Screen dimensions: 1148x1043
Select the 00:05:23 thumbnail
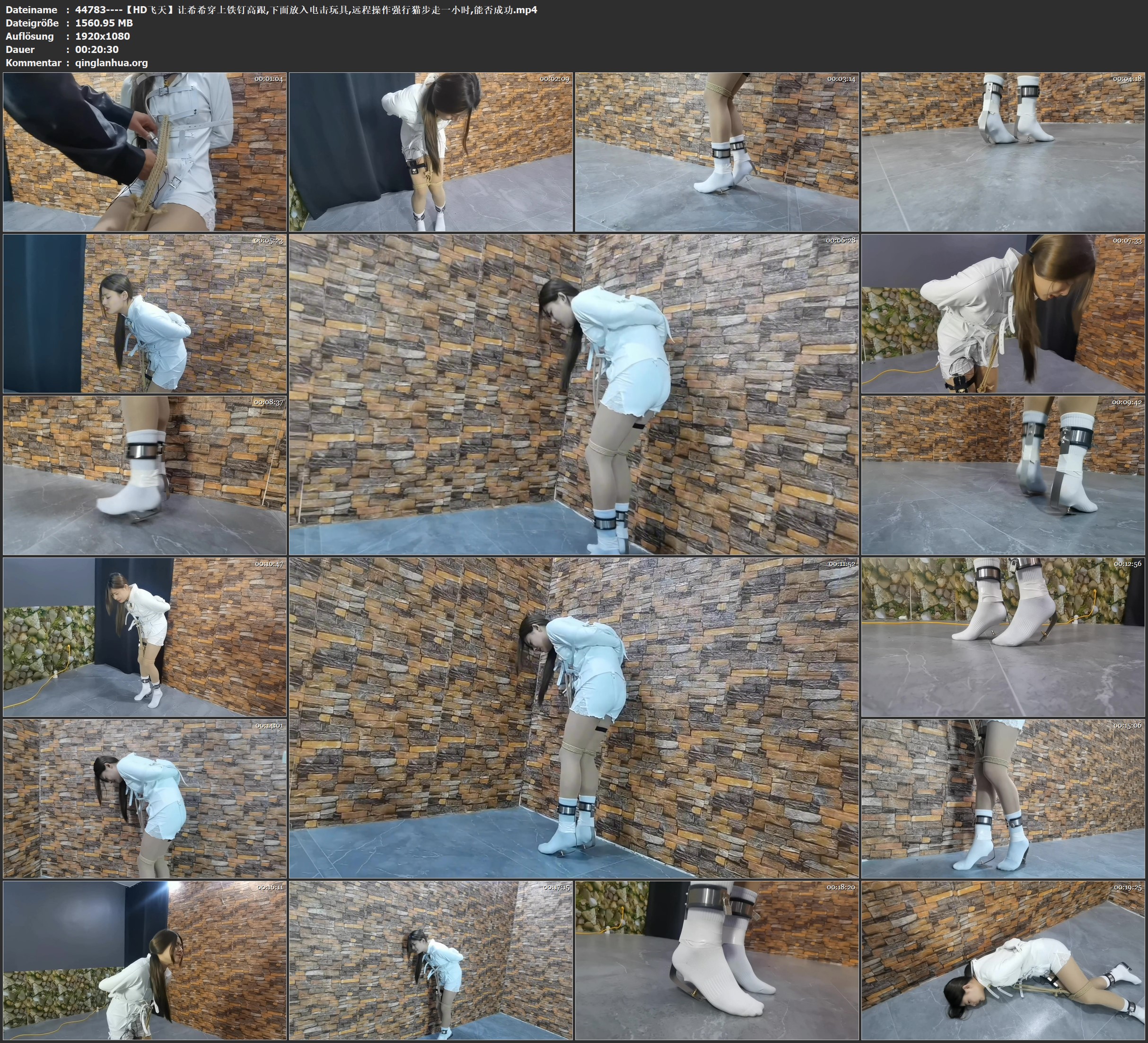click(145, 313)
